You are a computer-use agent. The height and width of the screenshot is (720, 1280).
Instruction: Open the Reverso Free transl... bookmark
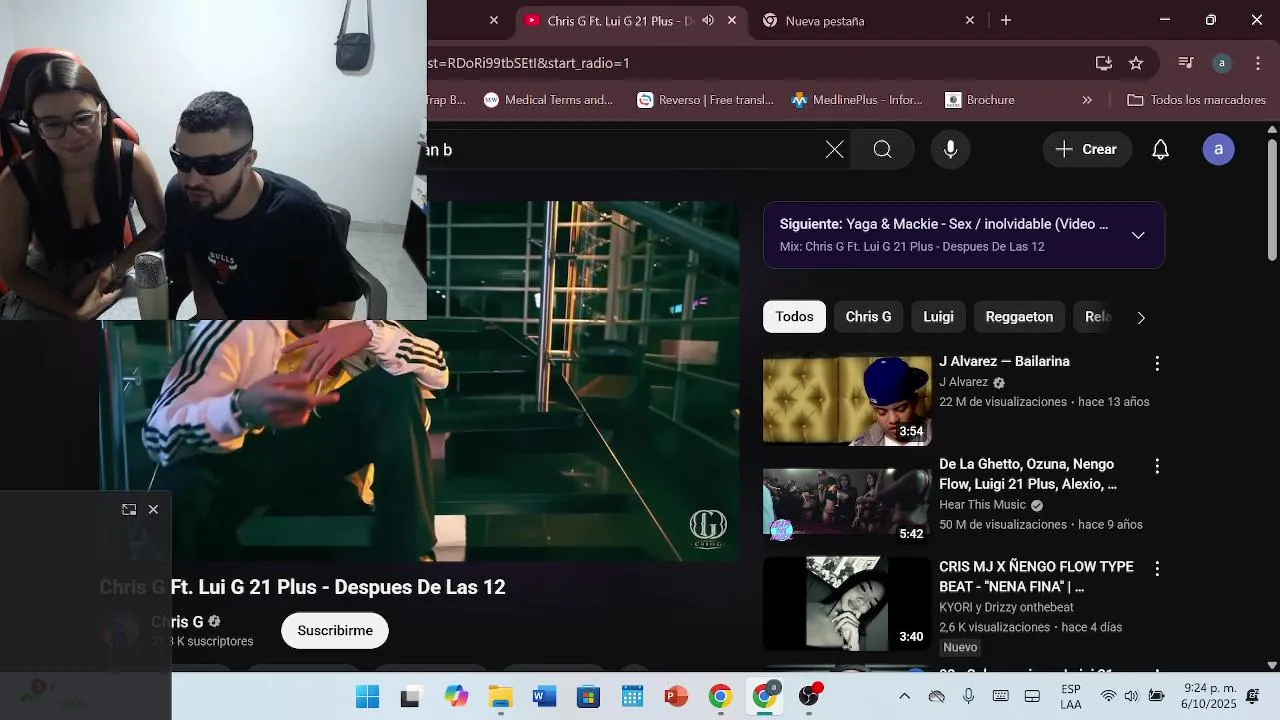[706, 100]
